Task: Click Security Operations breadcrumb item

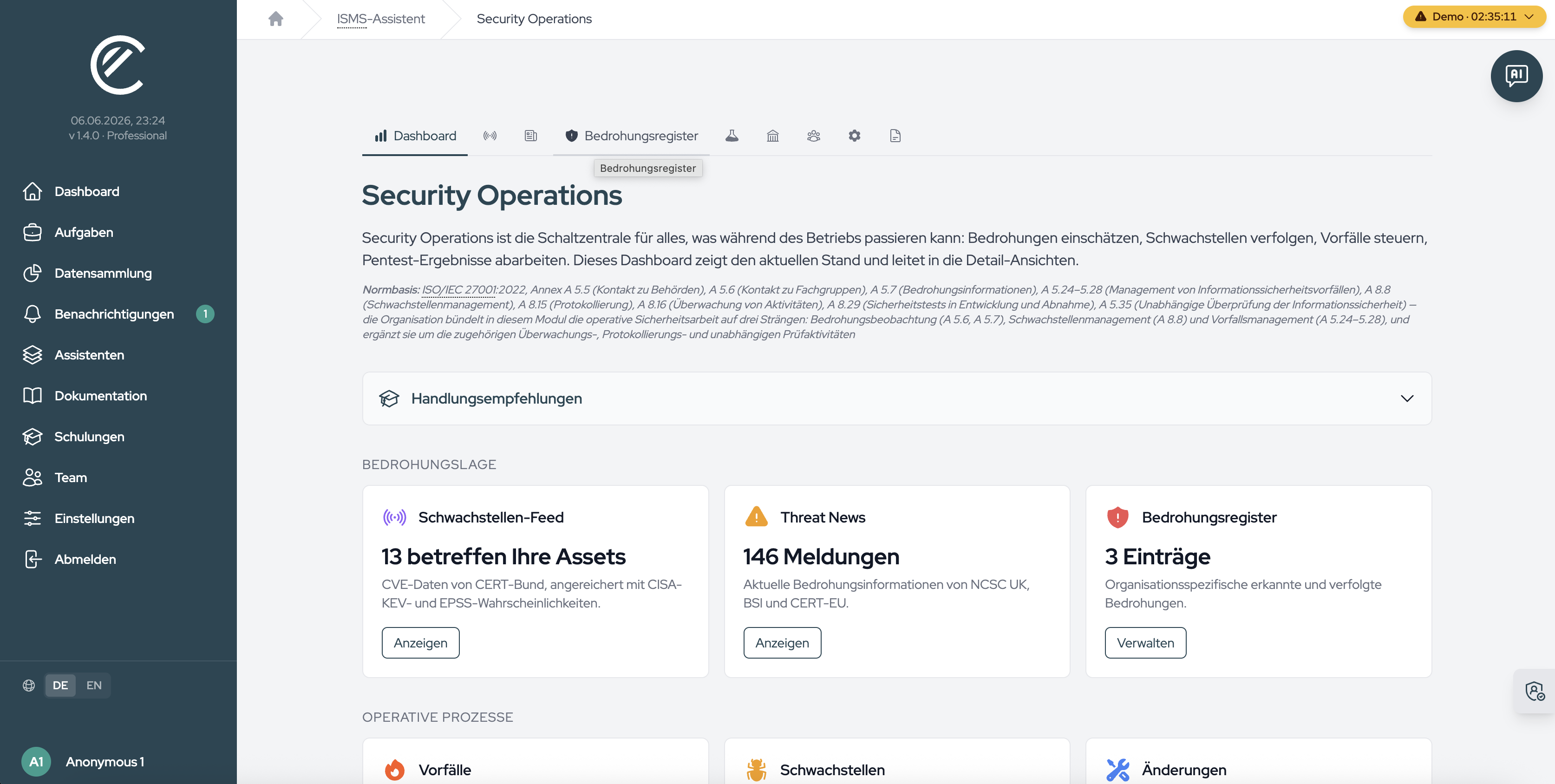Action: coord(534,19)
